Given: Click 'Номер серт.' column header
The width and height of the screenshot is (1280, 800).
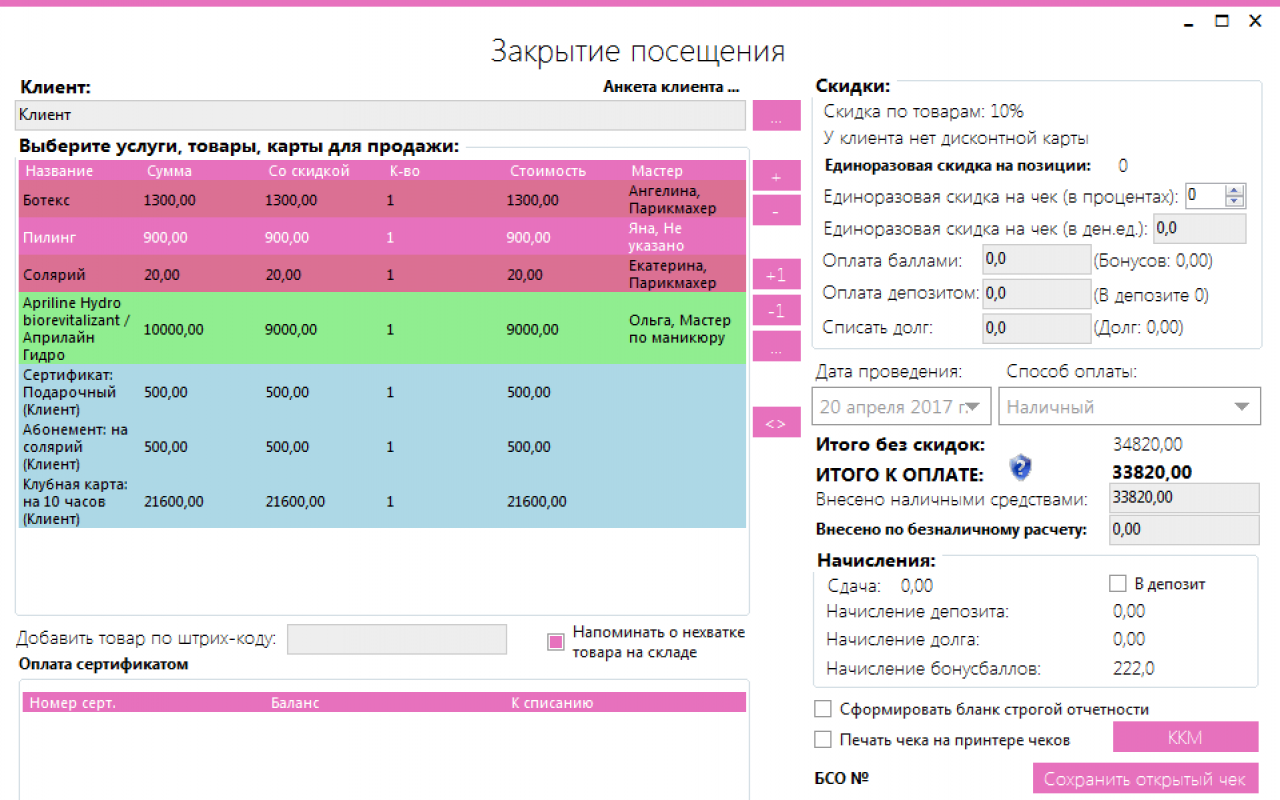Looking at the screenshot, I should pos(73,703).
